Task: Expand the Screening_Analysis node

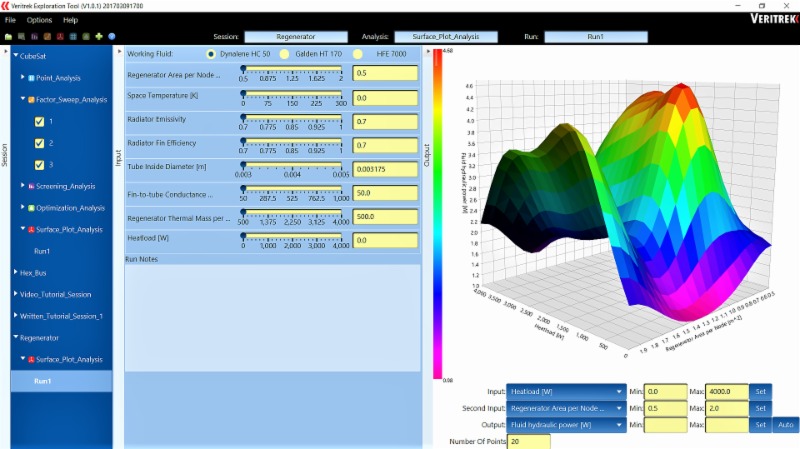Action: coord(22,186)
